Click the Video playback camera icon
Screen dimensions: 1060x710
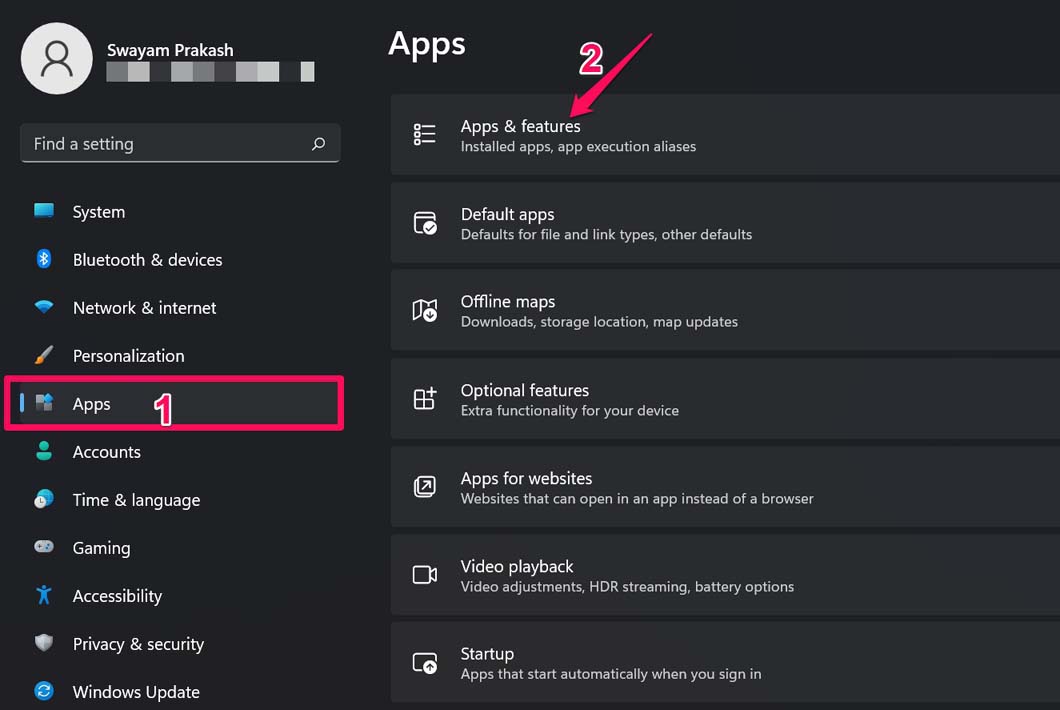(425, 575)
